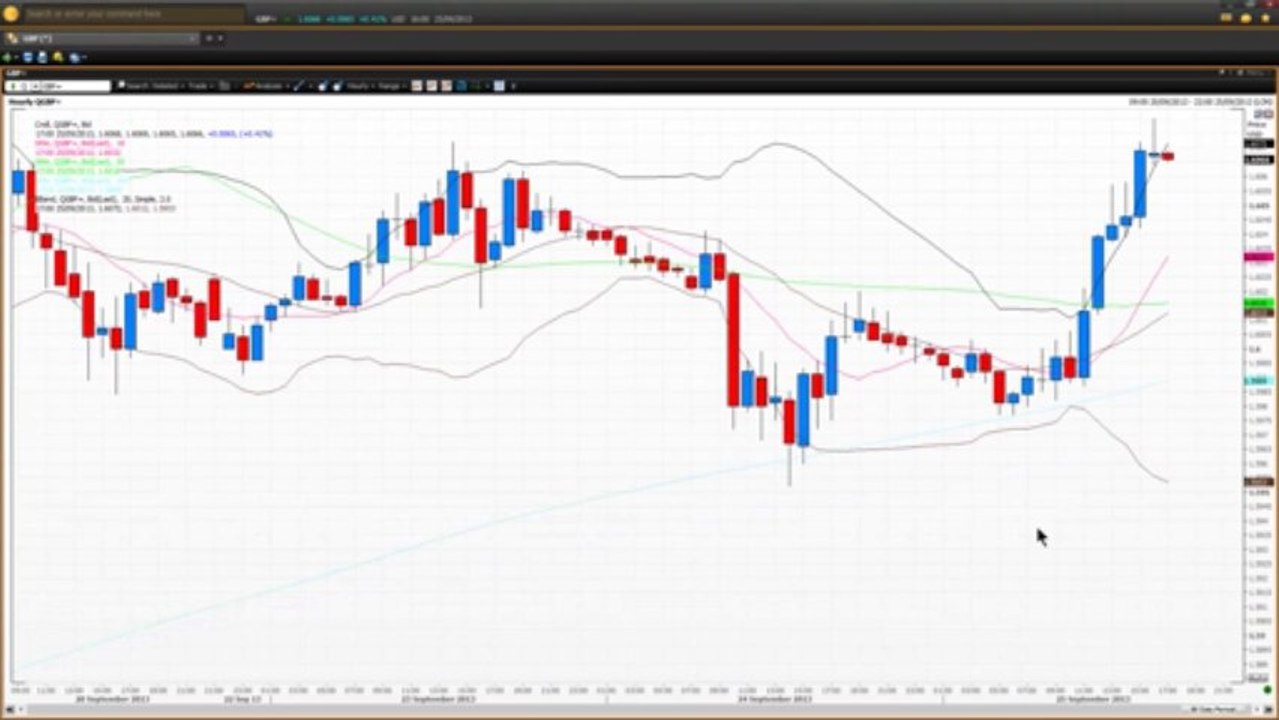The height and width of the screenshot is (720, 1279).
Task: Expand the back arrow history dropdown
Action: [16, 58]
